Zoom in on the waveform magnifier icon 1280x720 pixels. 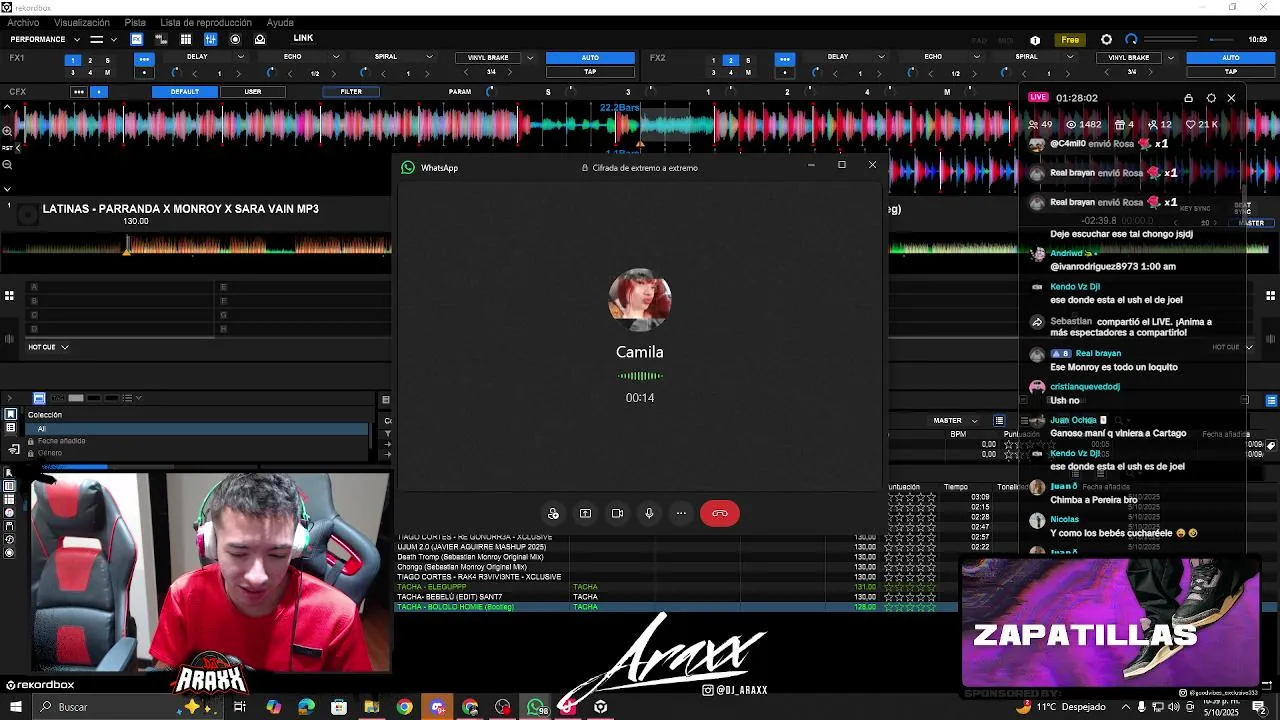pos(7,131)
